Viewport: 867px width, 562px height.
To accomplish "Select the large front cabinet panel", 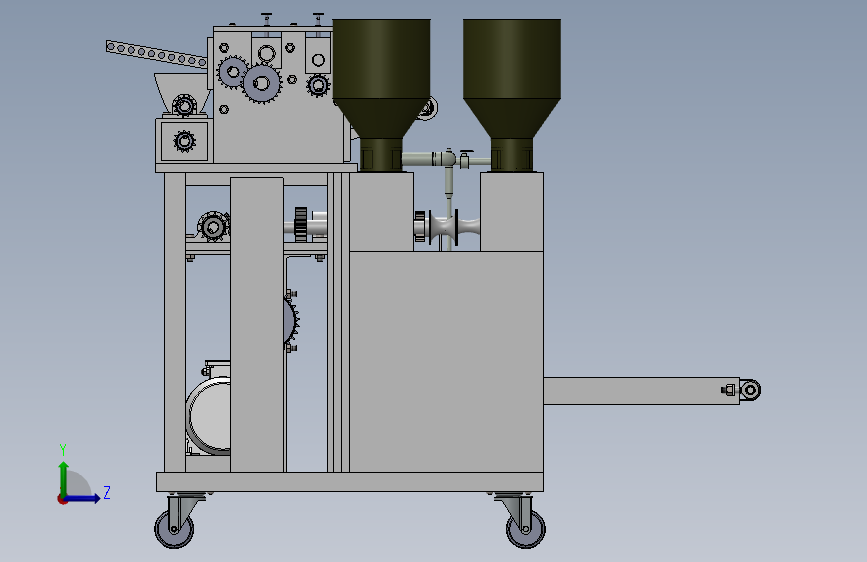I will click(446, 362).
